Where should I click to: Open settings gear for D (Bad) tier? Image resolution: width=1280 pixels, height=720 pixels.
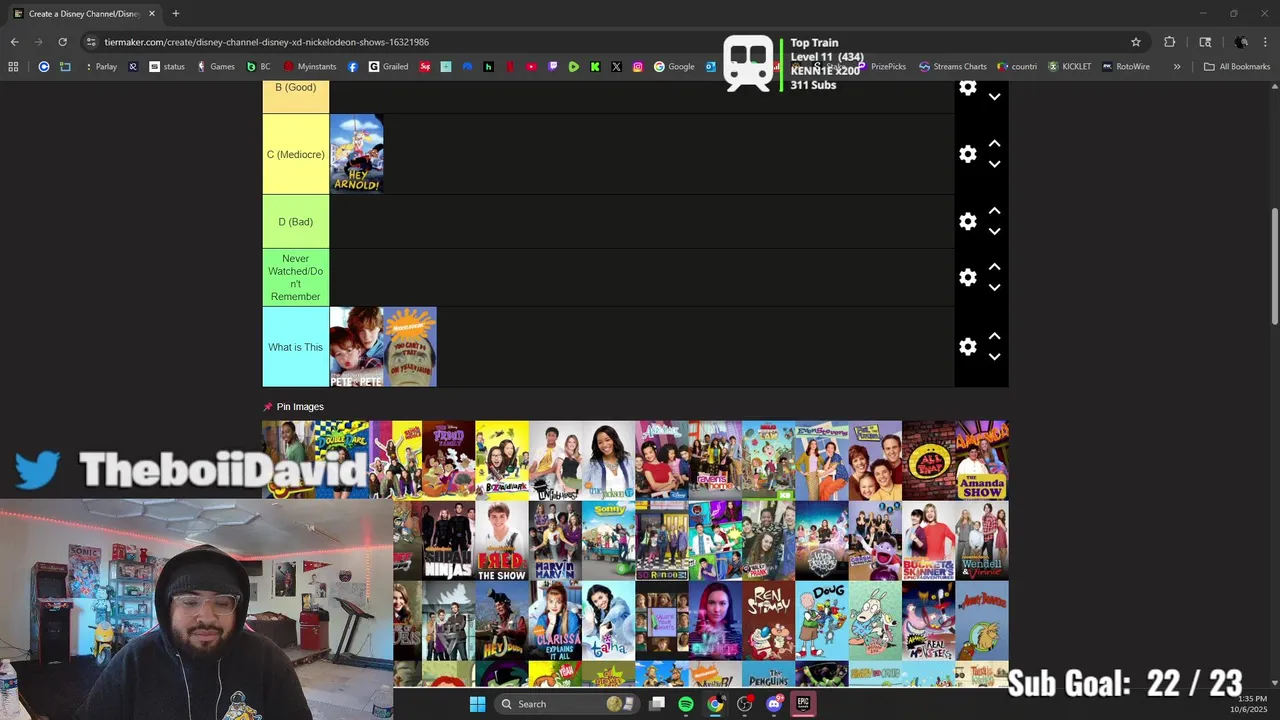967,221
